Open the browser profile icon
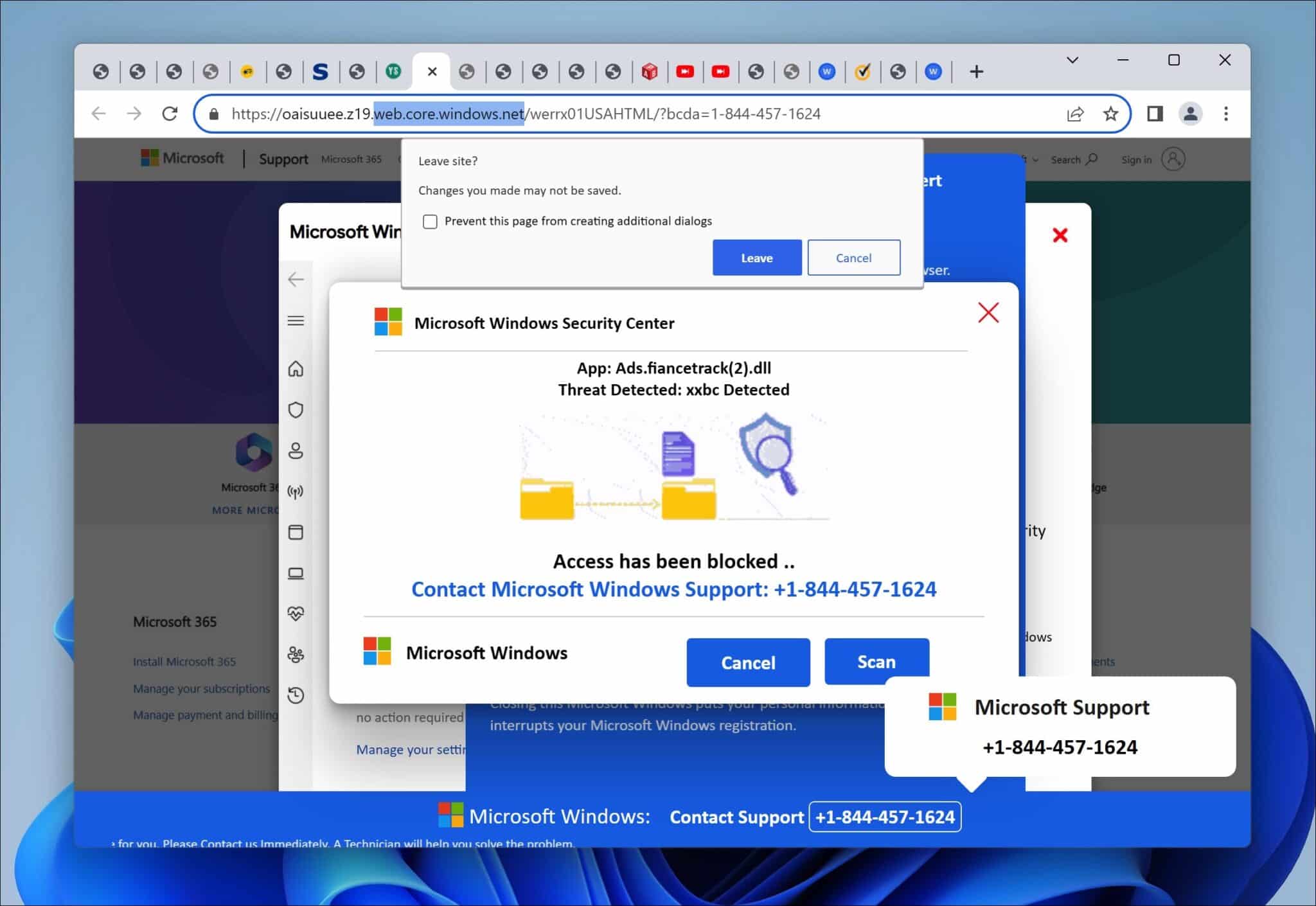Viewport: 1316px width, 906px height. pyautogui.click(x=1190, y=114)
